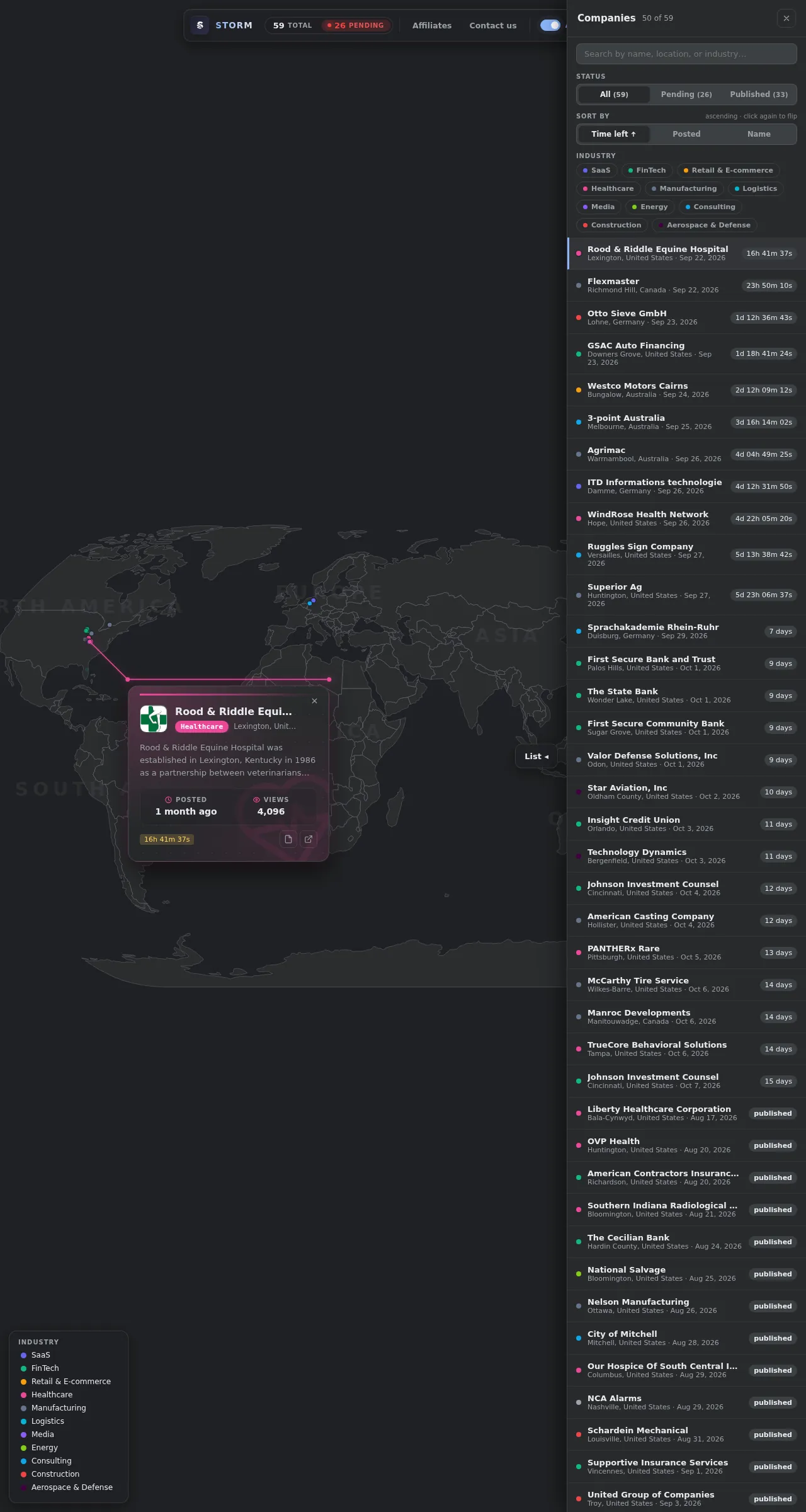
Task: Close the Companies panel
Action: (x=786, y=18)
